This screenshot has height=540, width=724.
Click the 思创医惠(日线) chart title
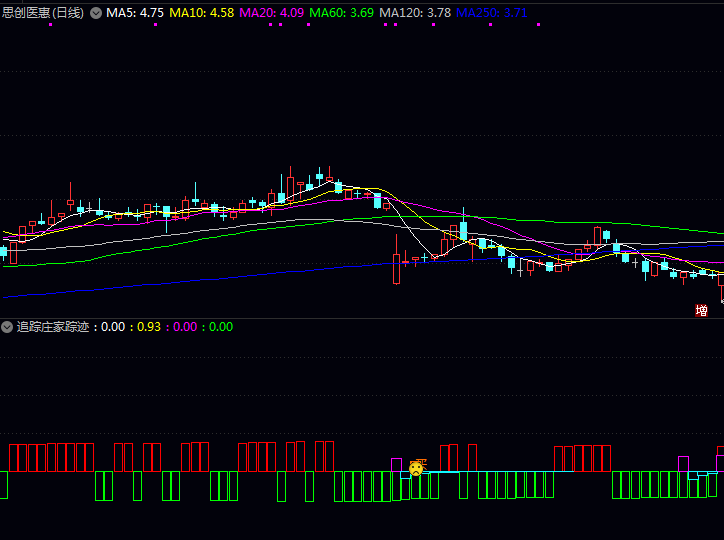pos(43,14)
